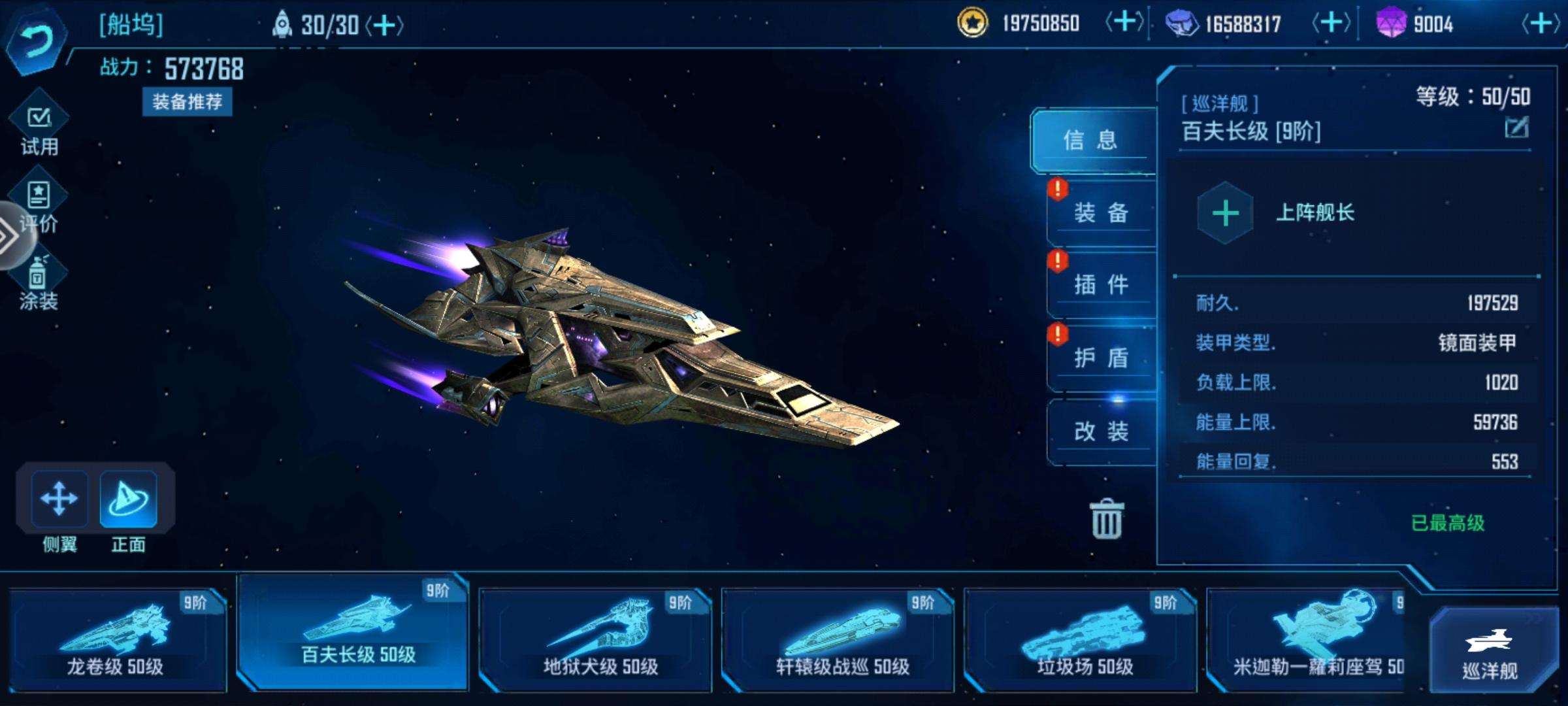Screen dimensions: 1568x706
Task: Expand dock capacity 30/30 with plus
Action: 384,25
